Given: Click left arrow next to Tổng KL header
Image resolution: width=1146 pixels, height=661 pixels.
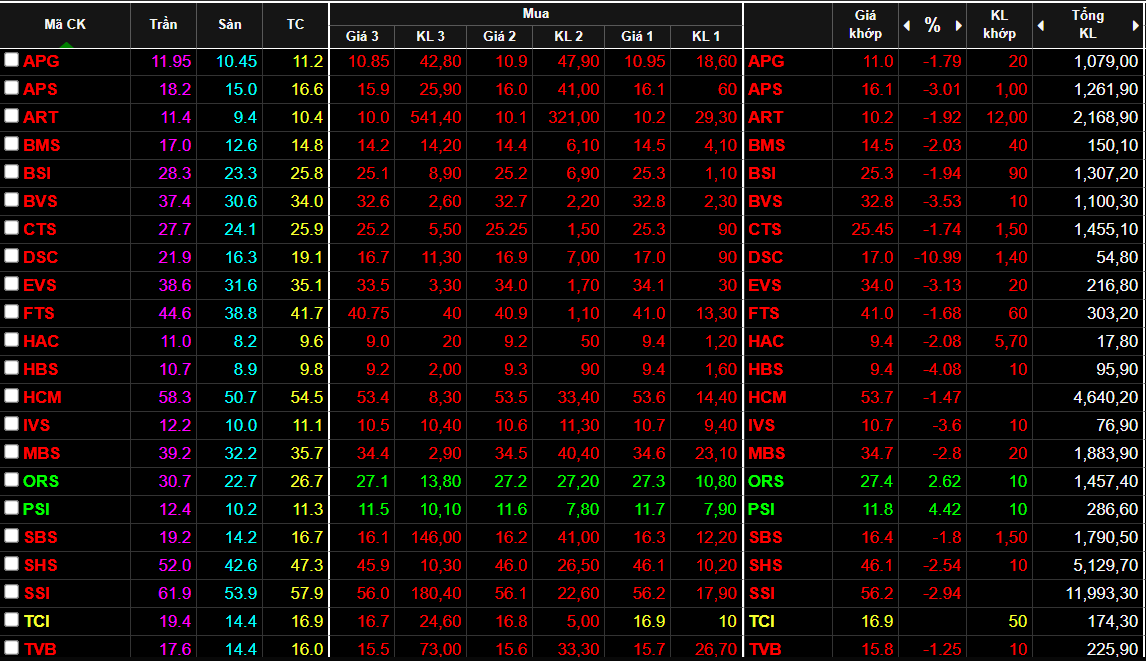Looking at the screenshot, I should [x=1040, y=25].
